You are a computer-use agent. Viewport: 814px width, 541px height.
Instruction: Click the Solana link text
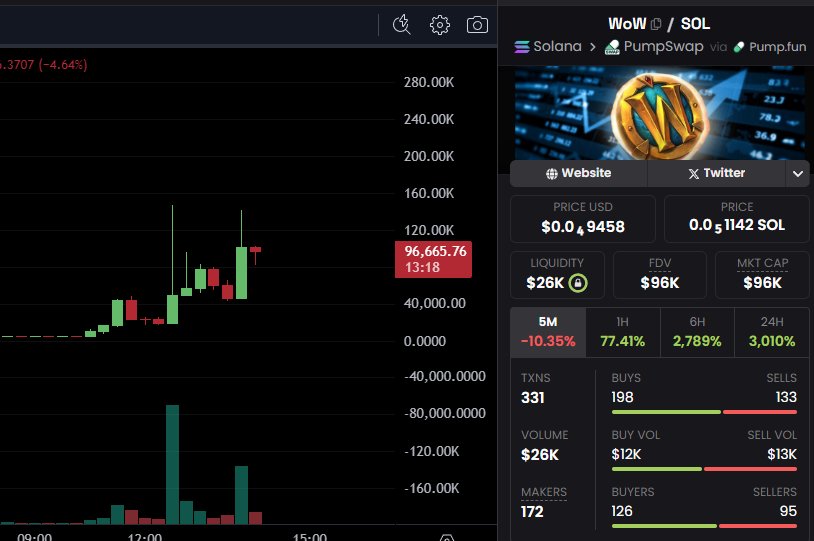point(558,46)
